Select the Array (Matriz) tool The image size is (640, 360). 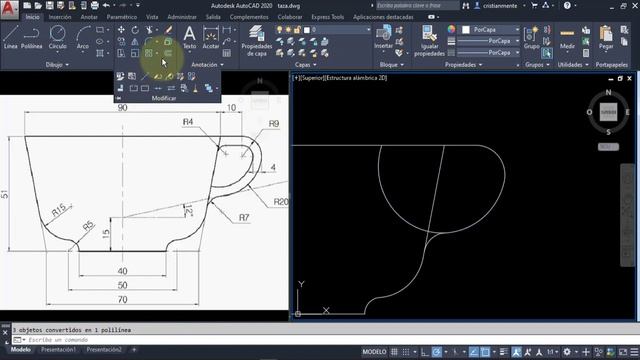click(149, 53)
